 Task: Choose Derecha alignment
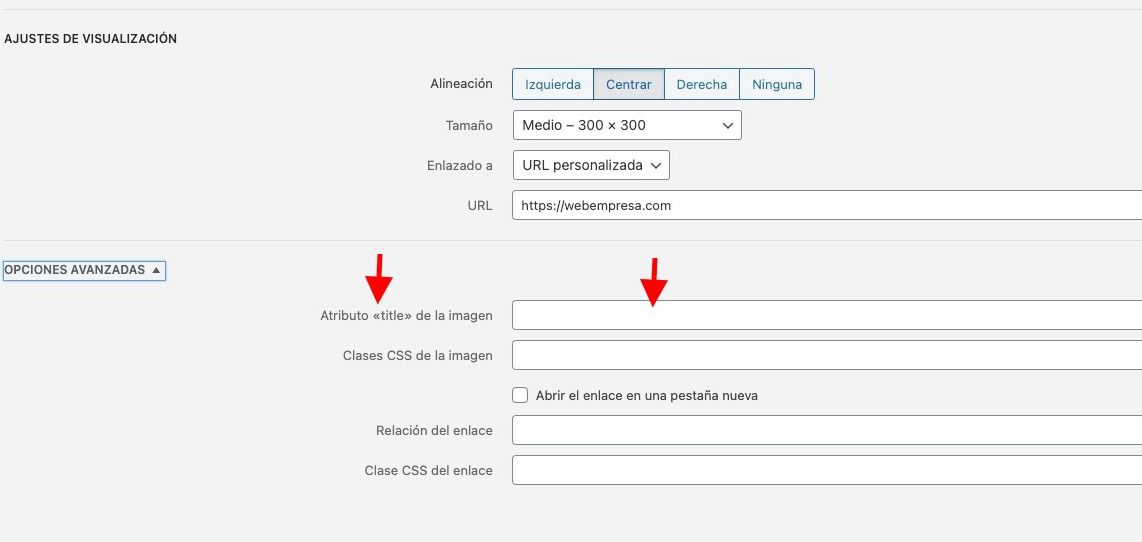[701, 85]
